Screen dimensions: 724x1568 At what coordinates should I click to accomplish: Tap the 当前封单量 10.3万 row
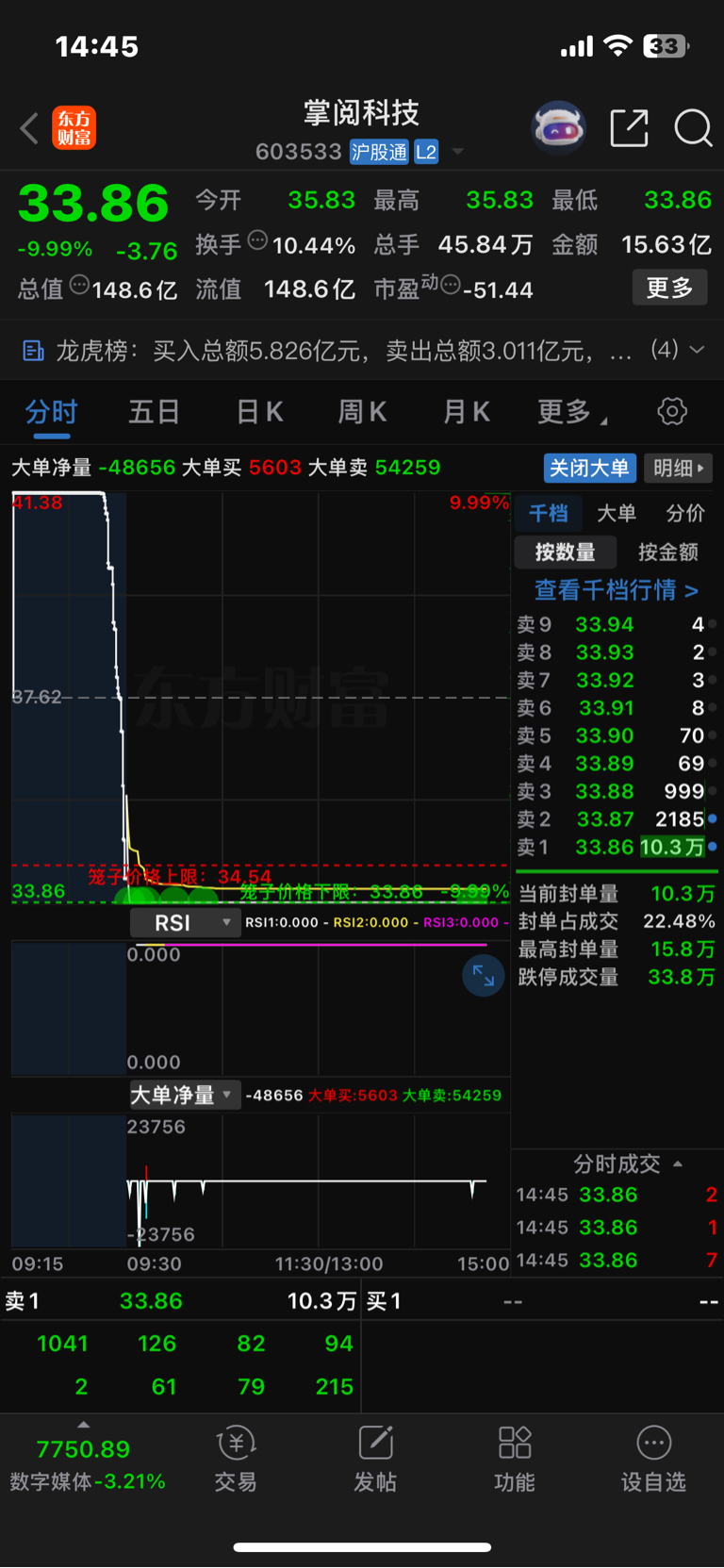(617, 893)
